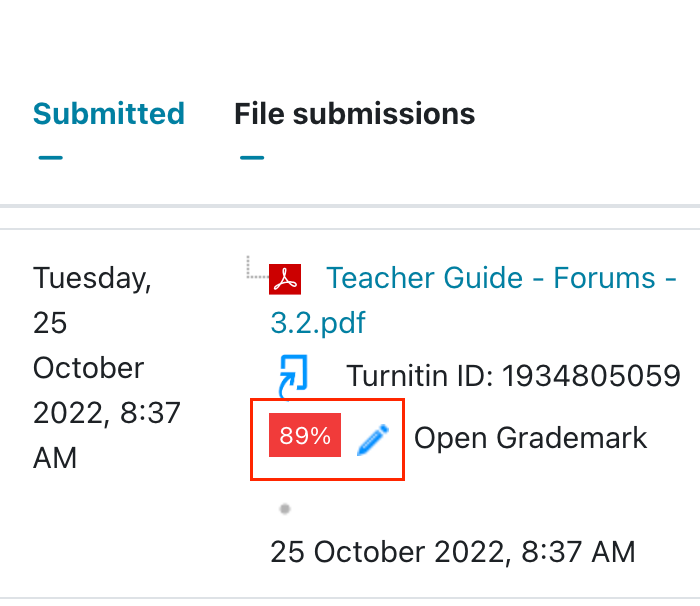
Task: Click the blue Turnitin submission arrow icon
Action: 290,375
